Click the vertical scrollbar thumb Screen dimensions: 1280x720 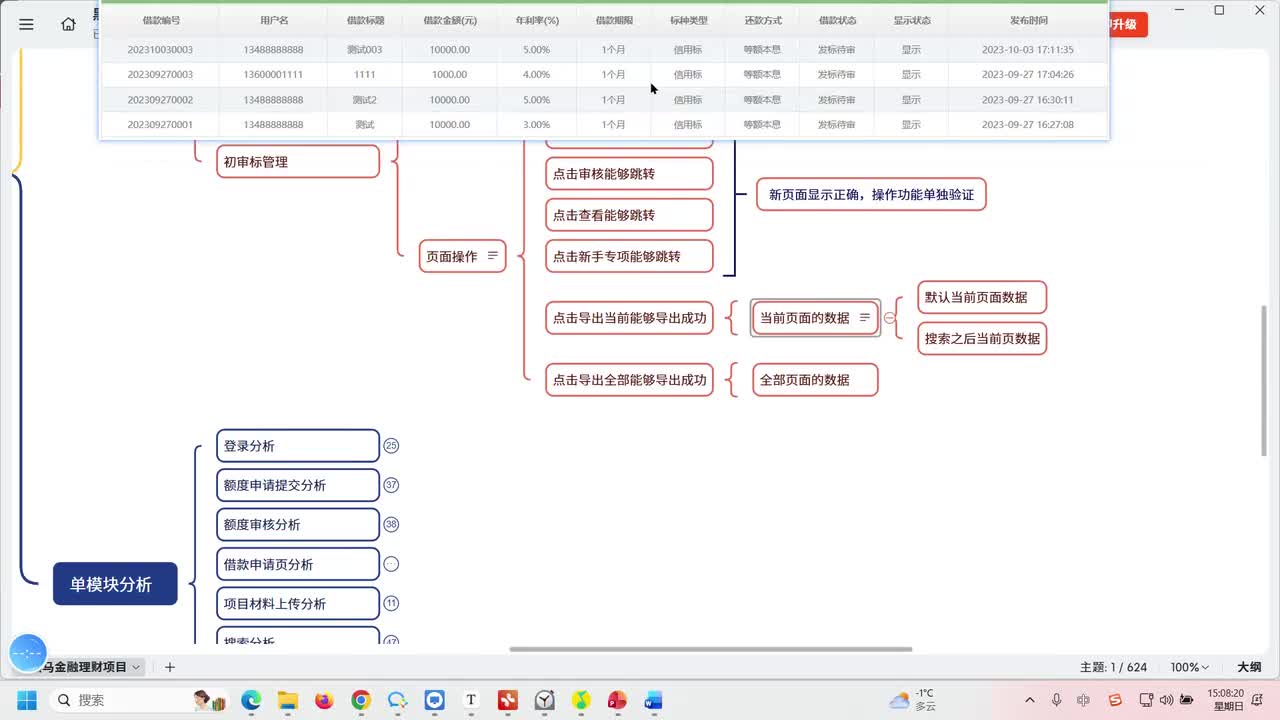(x=1266, y=380)
